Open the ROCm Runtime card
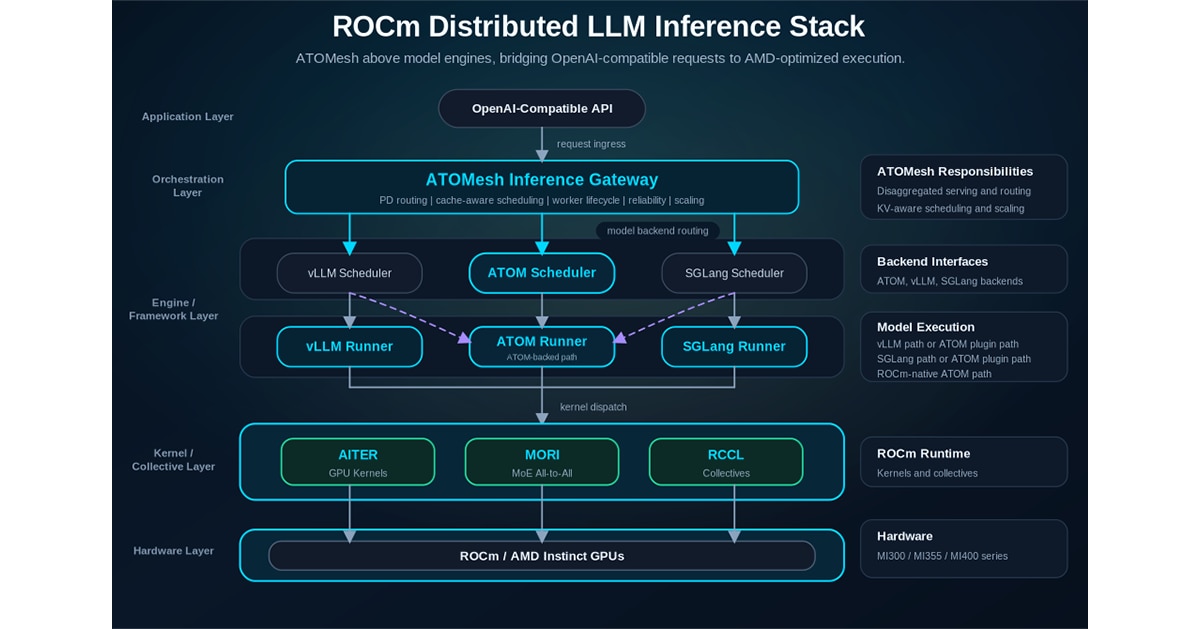Image resolution: width=1200 pixels, height=629 pixels. [x=964, y=462]
